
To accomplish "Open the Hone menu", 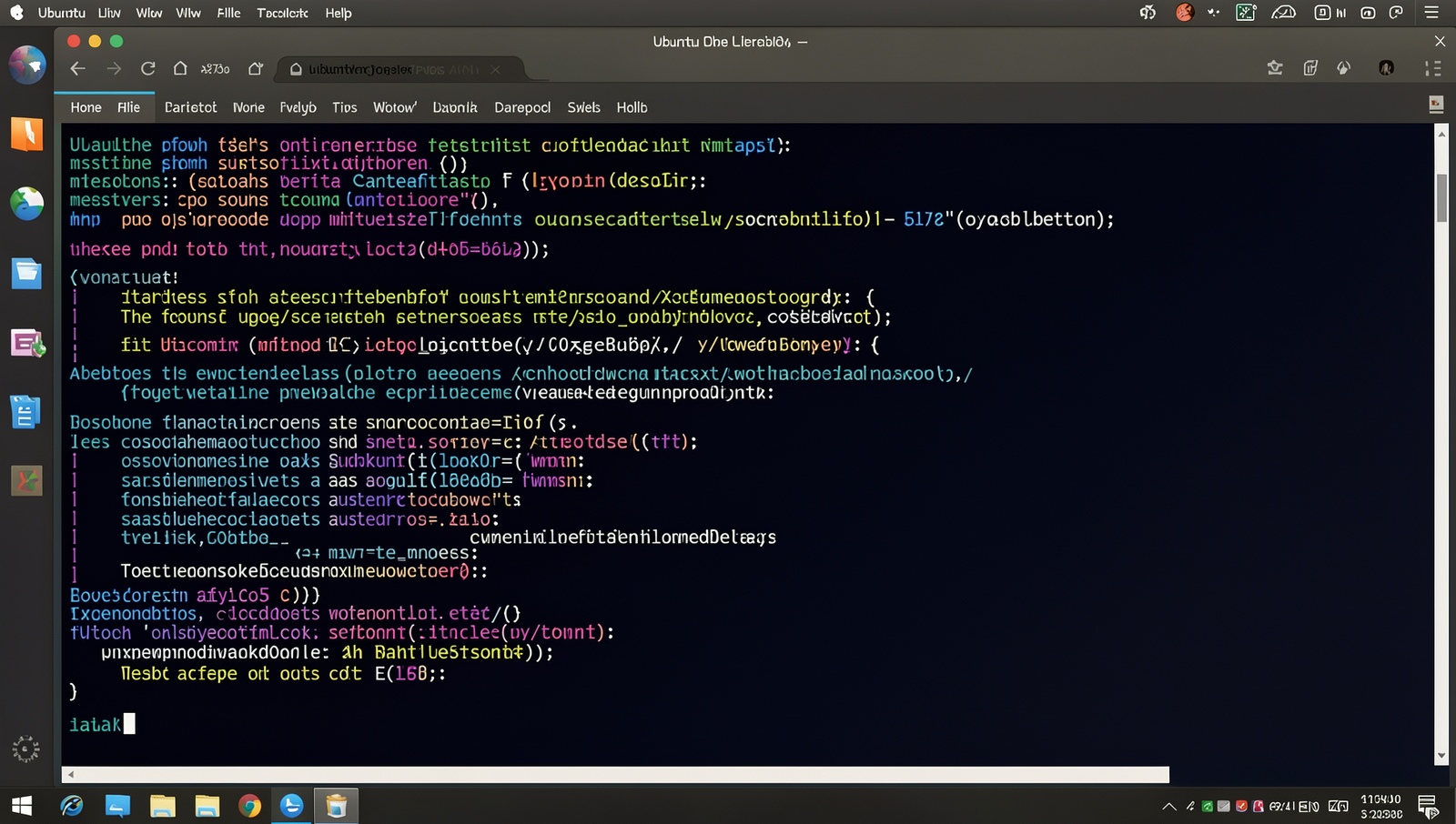I will point(86,107).
